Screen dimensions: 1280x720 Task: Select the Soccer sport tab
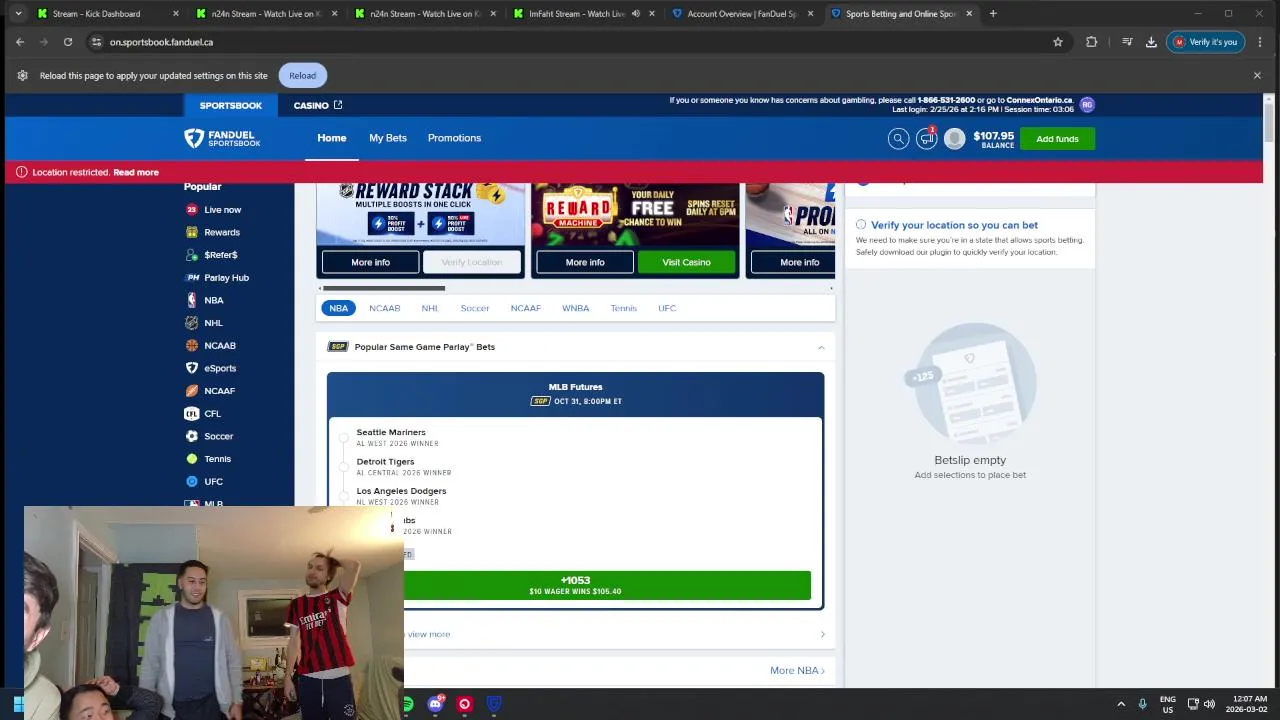click(x=475, y=308)
